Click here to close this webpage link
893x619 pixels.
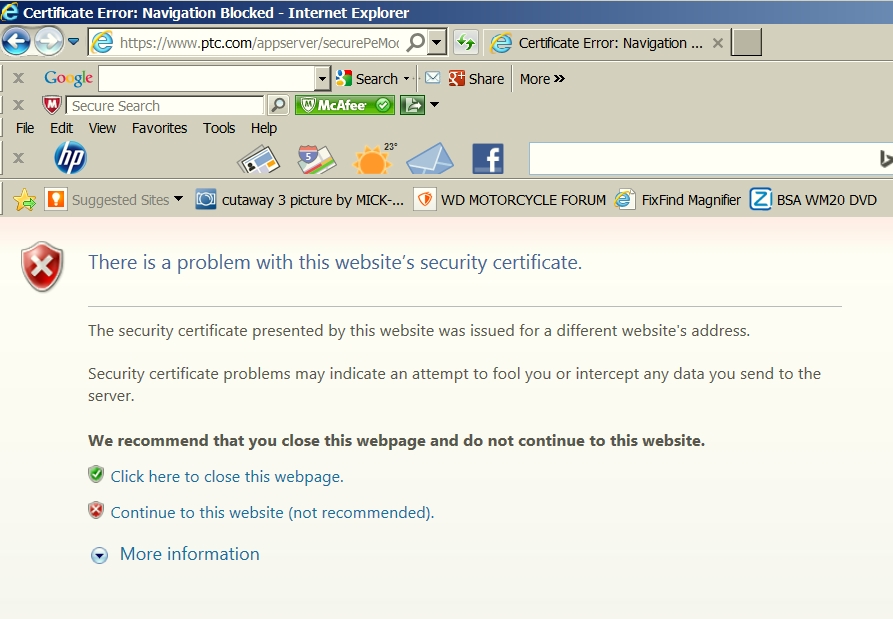[x=227, y=477]
